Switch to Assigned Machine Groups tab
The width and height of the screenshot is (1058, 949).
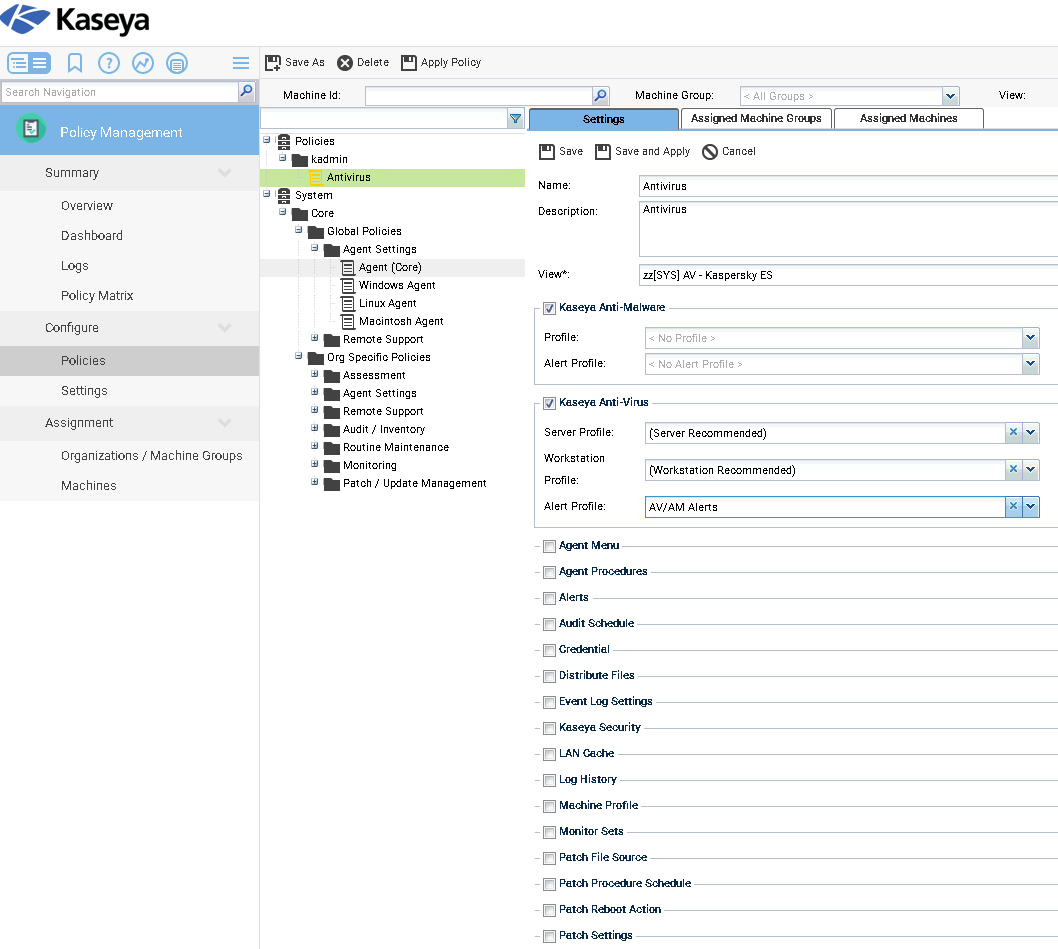pos(755,119)
